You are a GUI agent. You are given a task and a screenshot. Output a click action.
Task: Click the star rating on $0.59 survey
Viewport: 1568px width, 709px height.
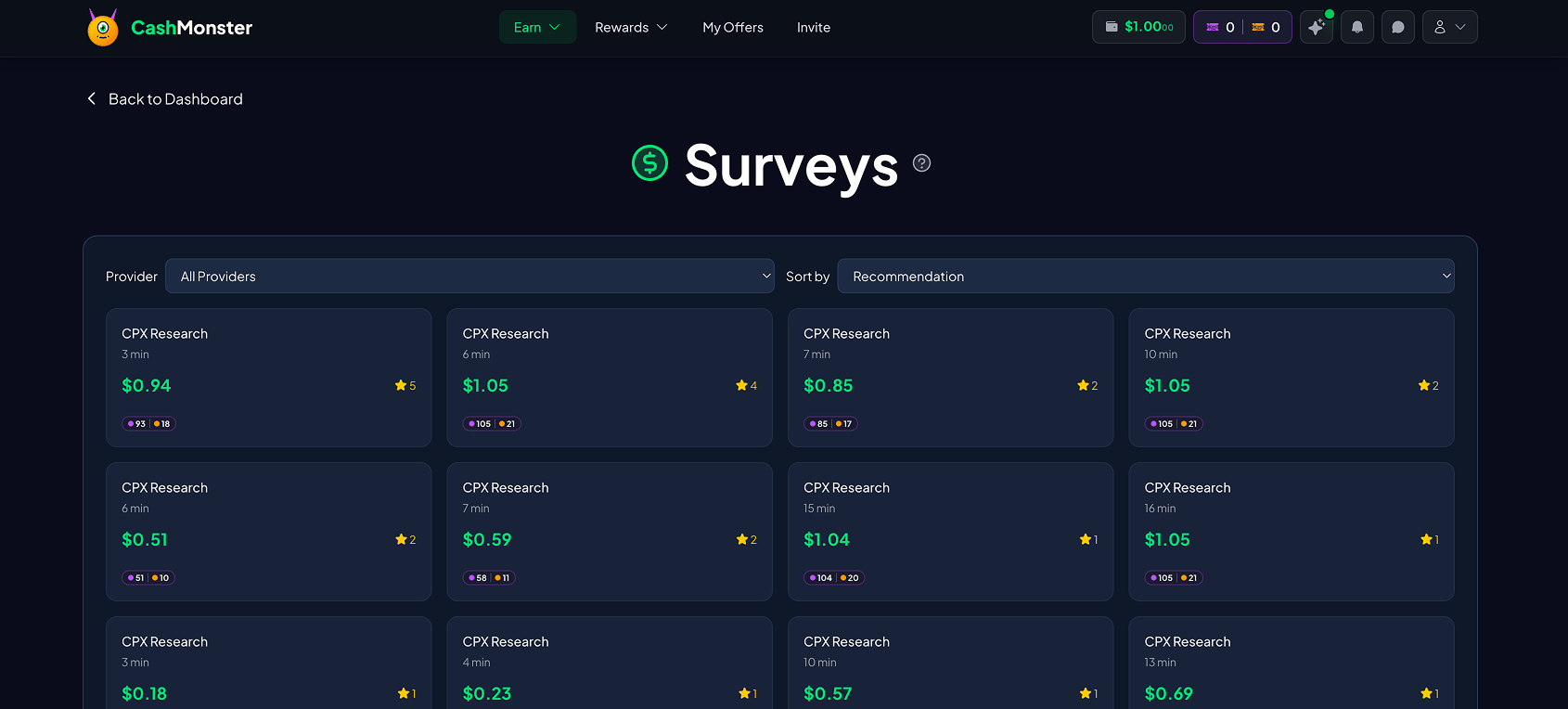coord(747,539)
